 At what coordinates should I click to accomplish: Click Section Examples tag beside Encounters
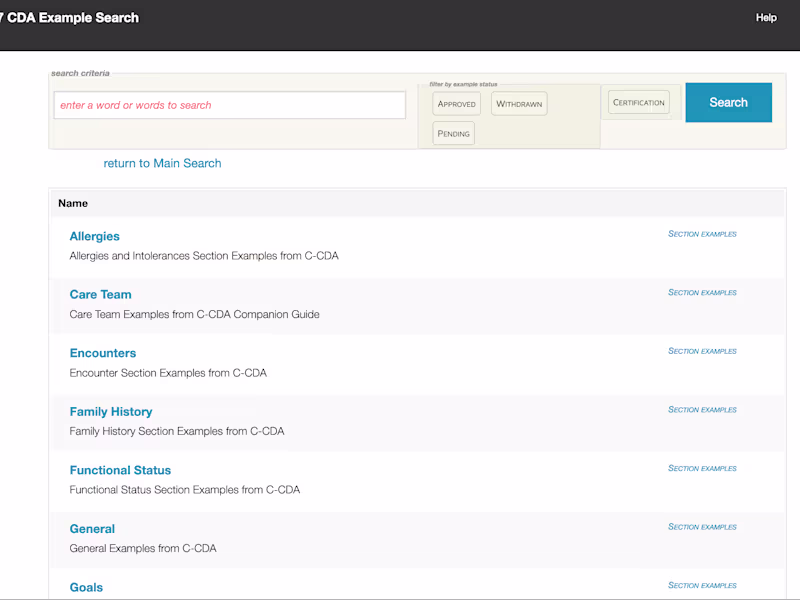pos(702,351)
